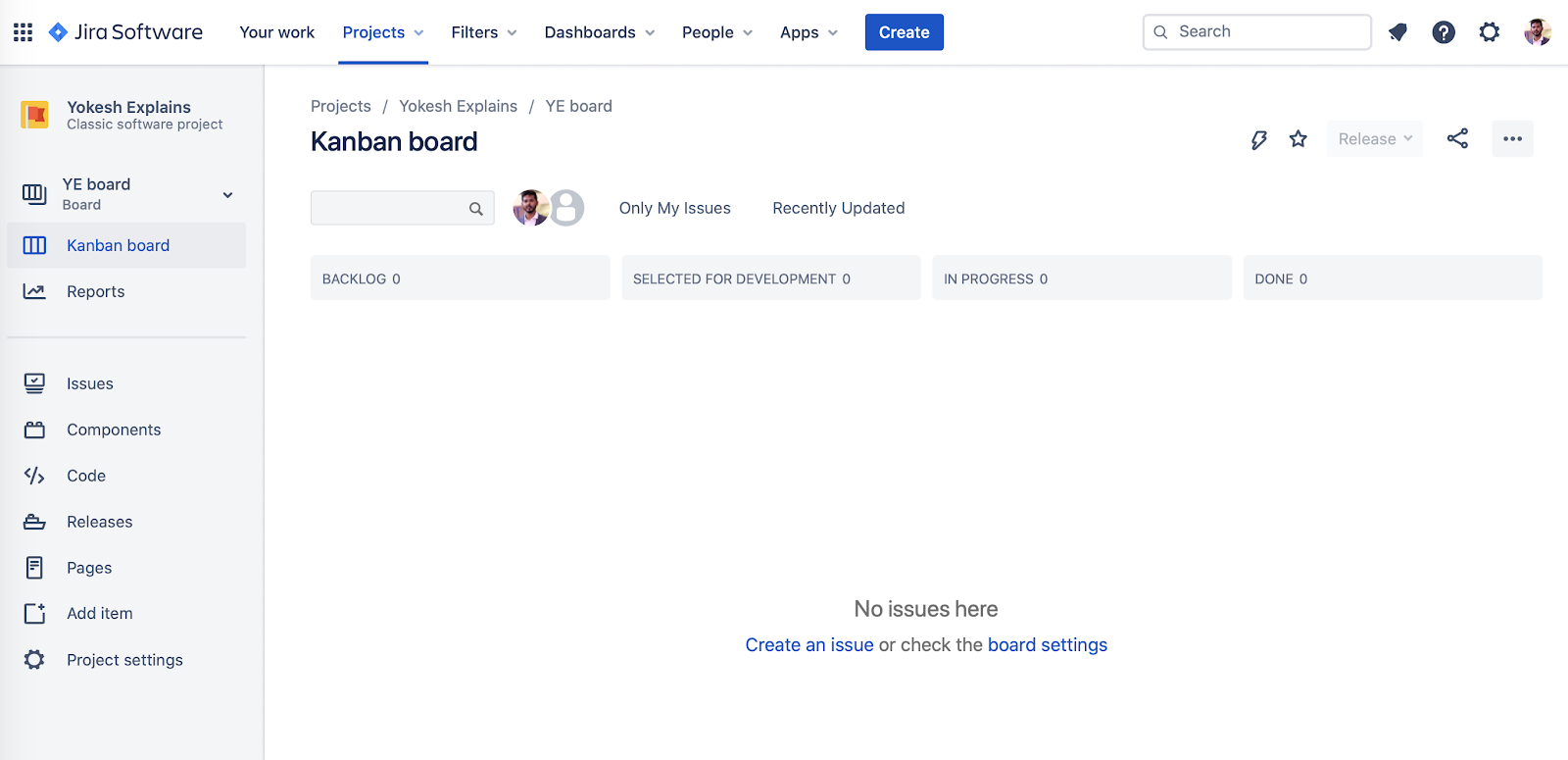Click the top Search field

[1257, 32]
